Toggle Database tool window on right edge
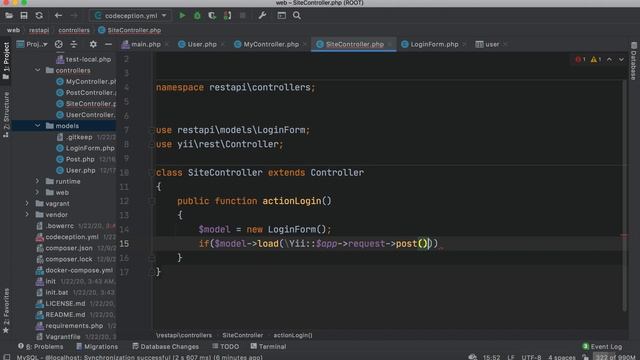Viewport: 640px width, 360px height. 633,61
